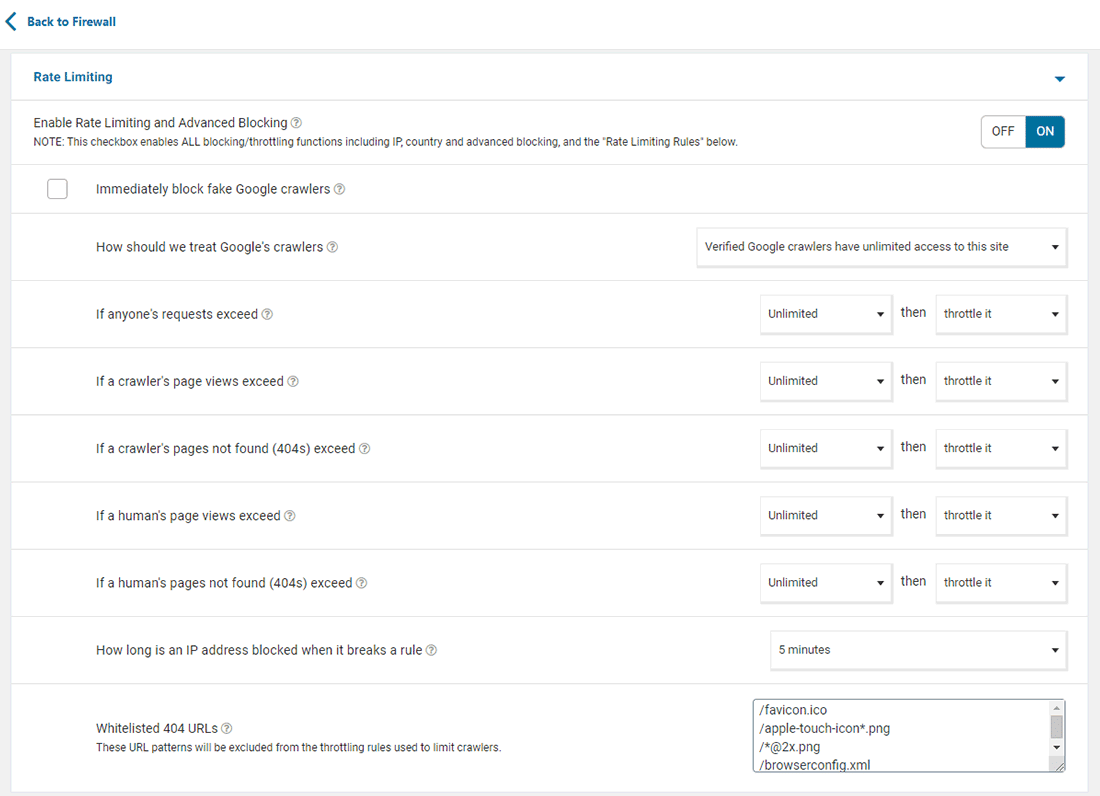Open limit dropdown for anyone's requests
This screenshot has width=1100, height=796.
(825, 314)
